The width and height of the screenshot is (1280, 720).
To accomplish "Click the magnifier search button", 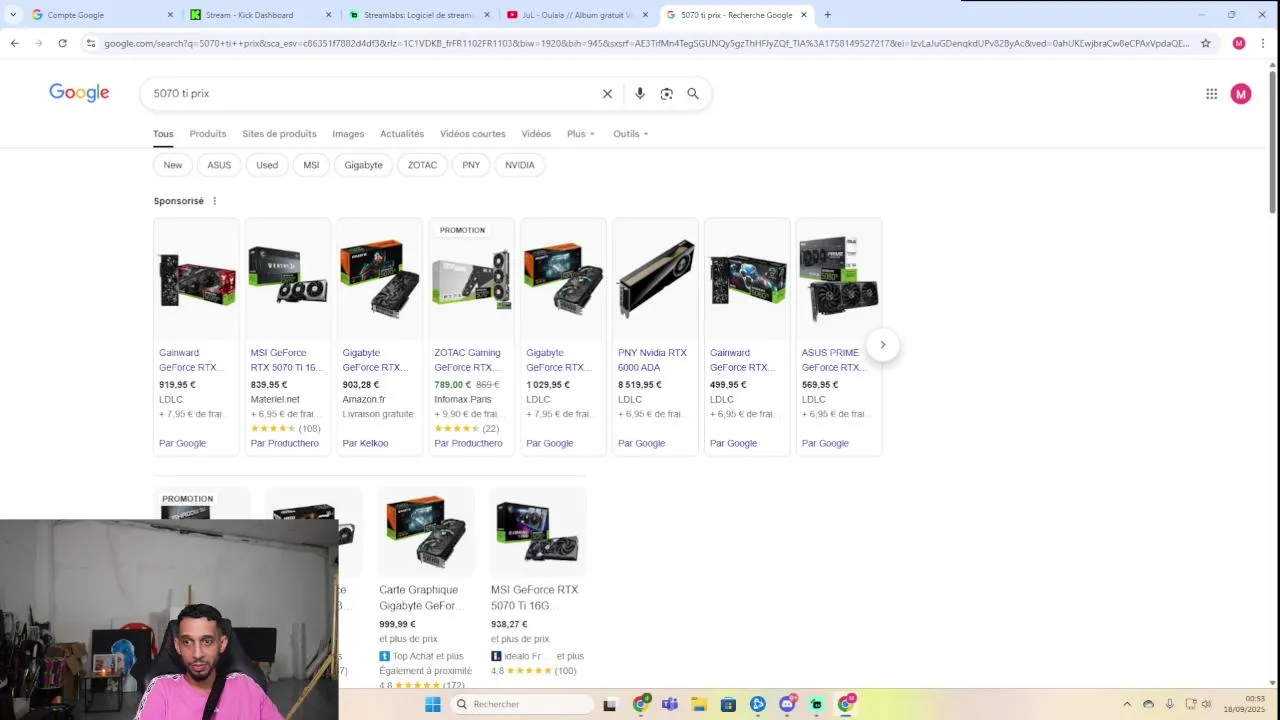I will 693,94.
